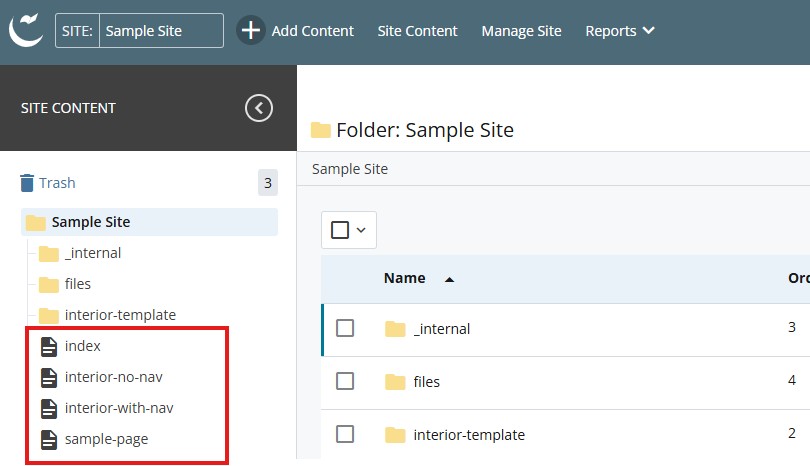810x466 pixels.
Task: Open Site Content in top menu
Action: [x=417, y=31]
